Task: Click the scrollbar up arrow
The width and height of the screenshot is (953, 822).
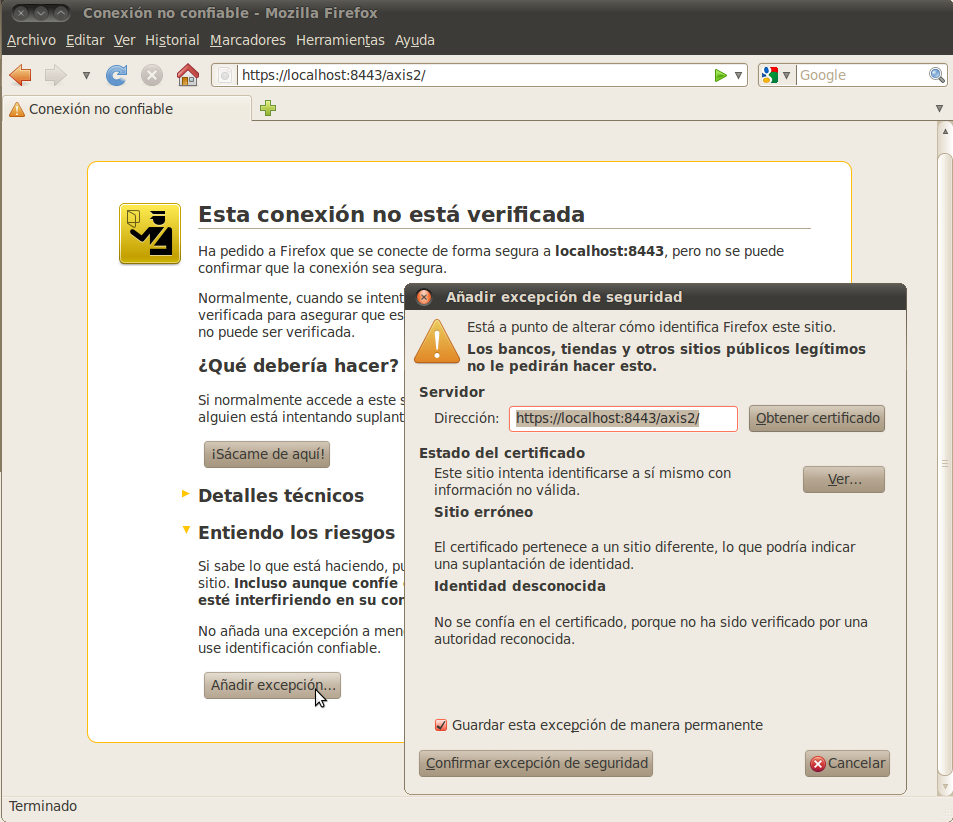Action: (x=944, y=130)
